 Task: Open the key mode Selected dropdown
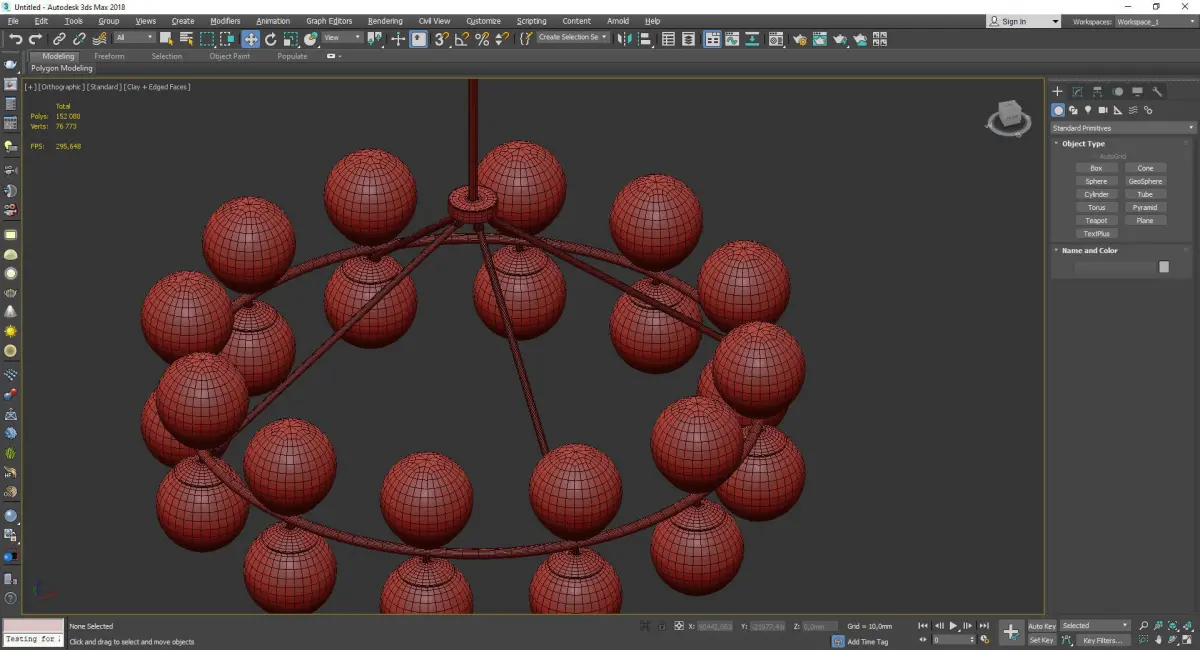1095,626
